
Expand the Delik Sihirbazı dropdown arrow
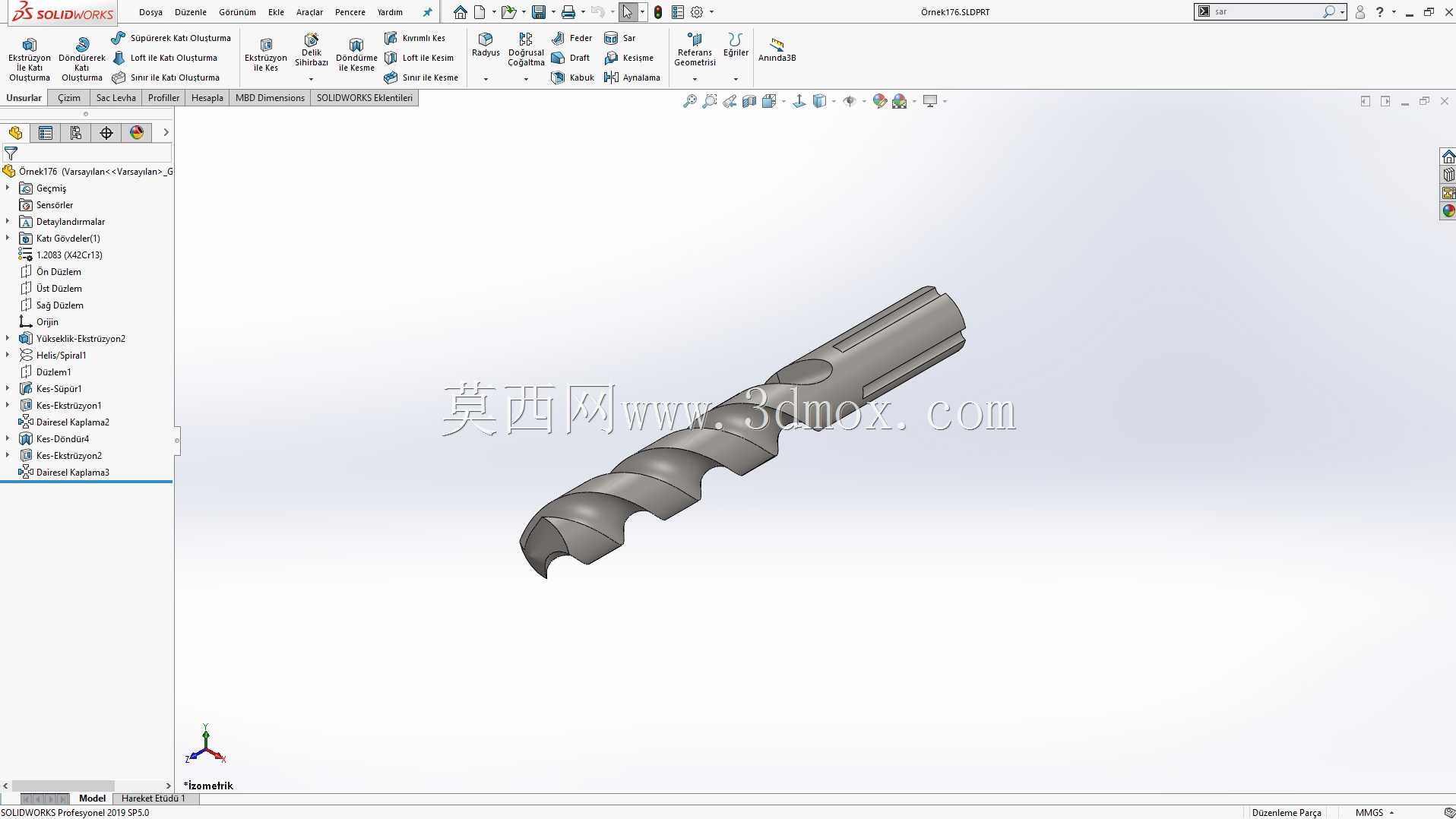311,79
